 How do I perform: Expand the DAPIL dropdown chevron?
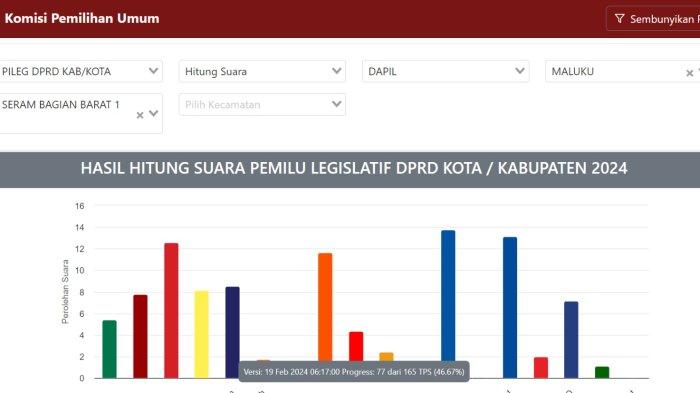click(520, 71)
